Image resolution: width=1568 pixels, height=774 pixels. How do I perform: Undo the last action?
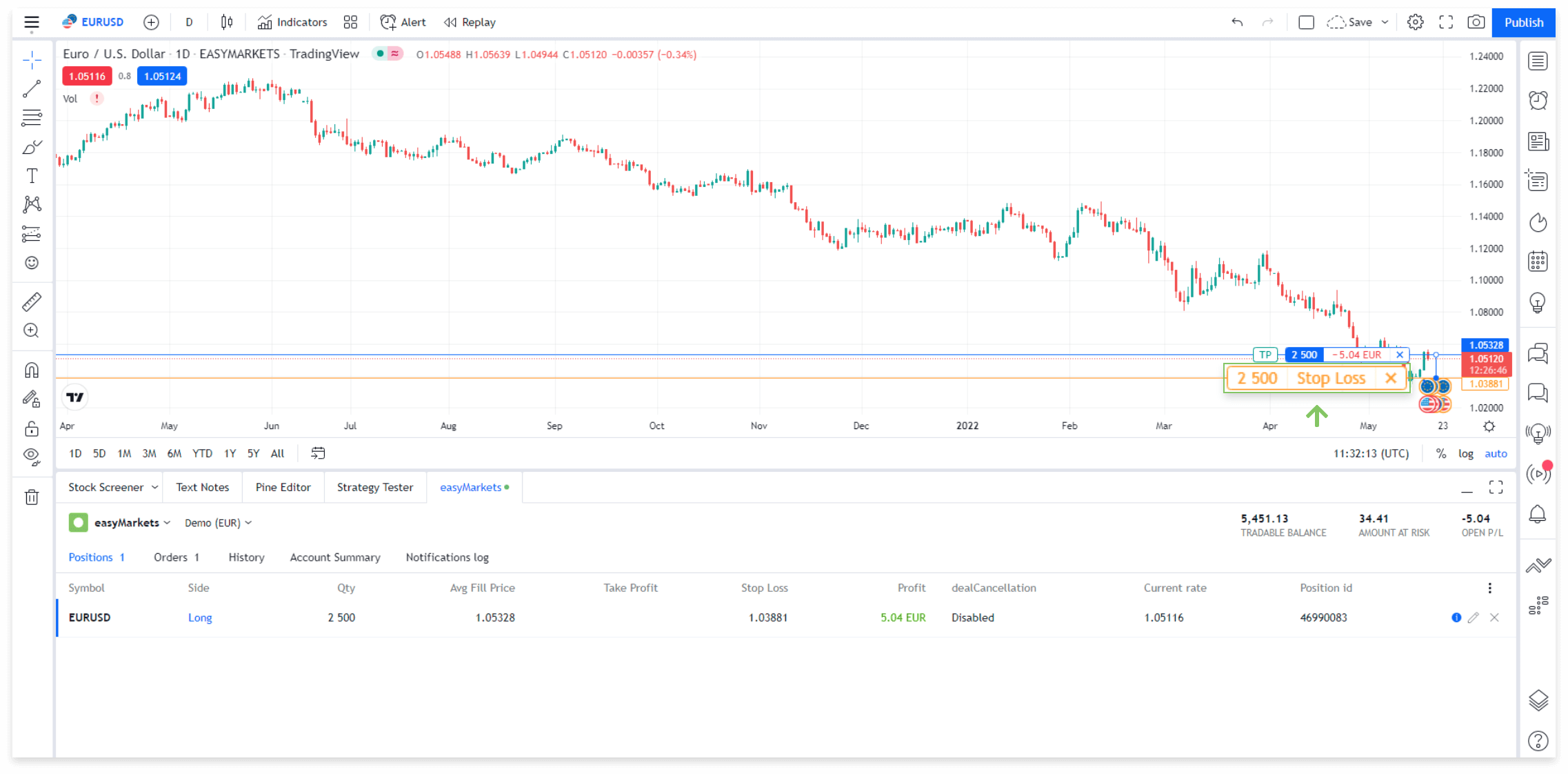pos(1237,23)
